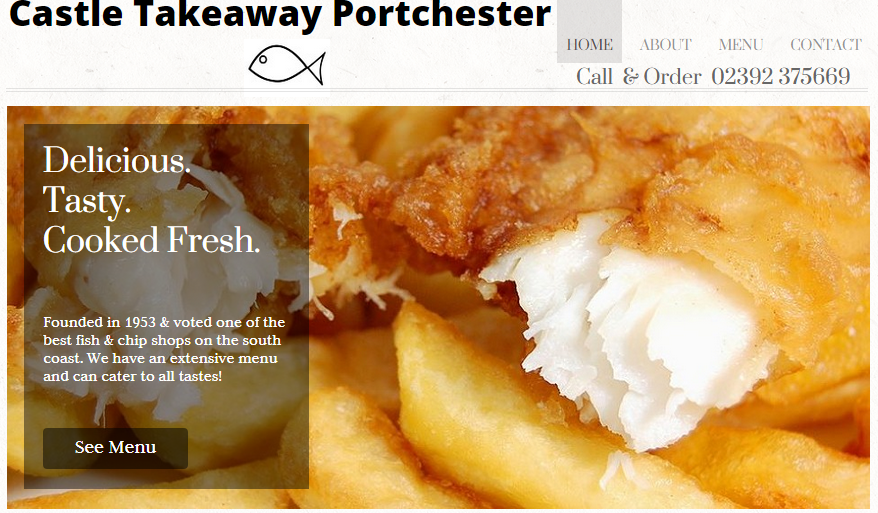Click the fish logo icon

pos(287,64)
